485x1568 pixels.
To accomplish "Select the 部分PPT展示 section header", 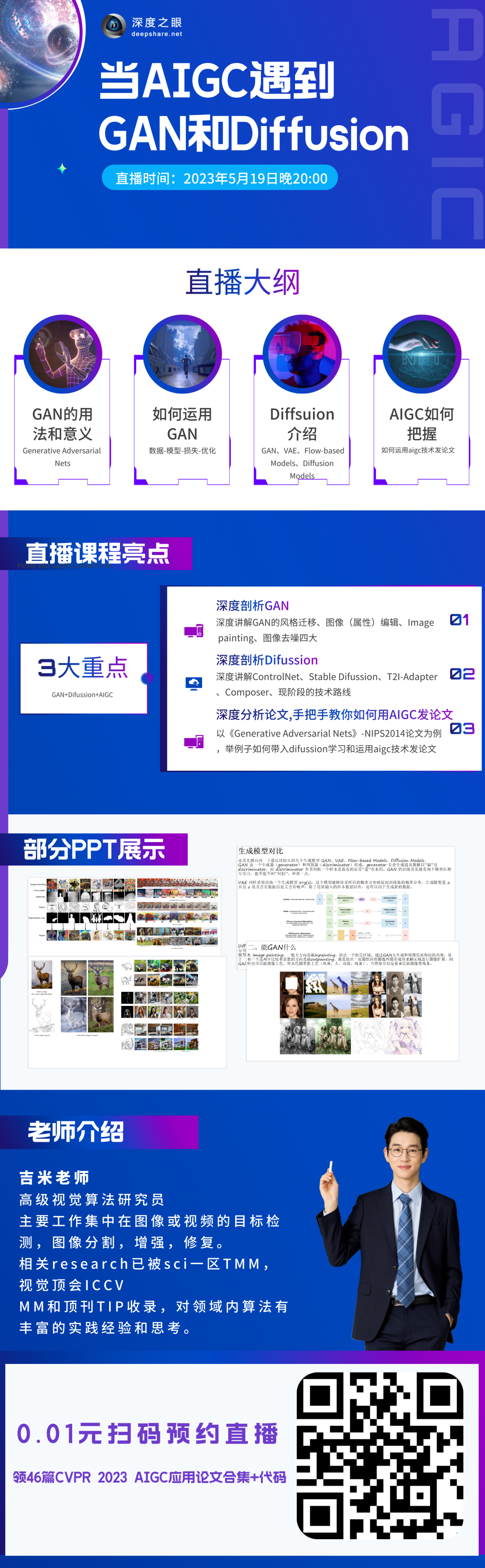I will point(94,849).
